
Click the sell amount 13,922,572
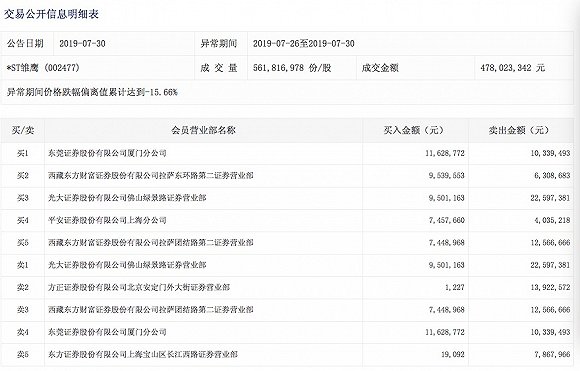[550, 287]
